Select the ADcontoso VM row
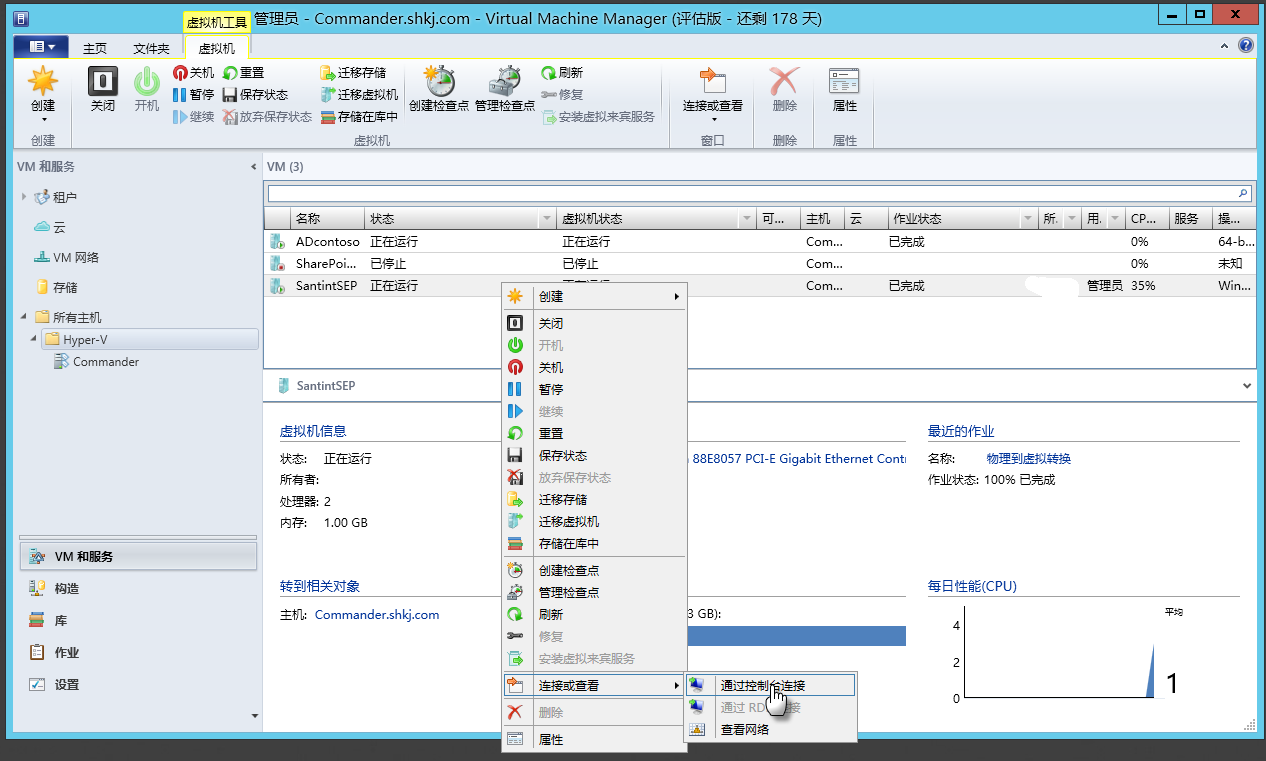This screenshot has height=761, width=1266. 760,241
